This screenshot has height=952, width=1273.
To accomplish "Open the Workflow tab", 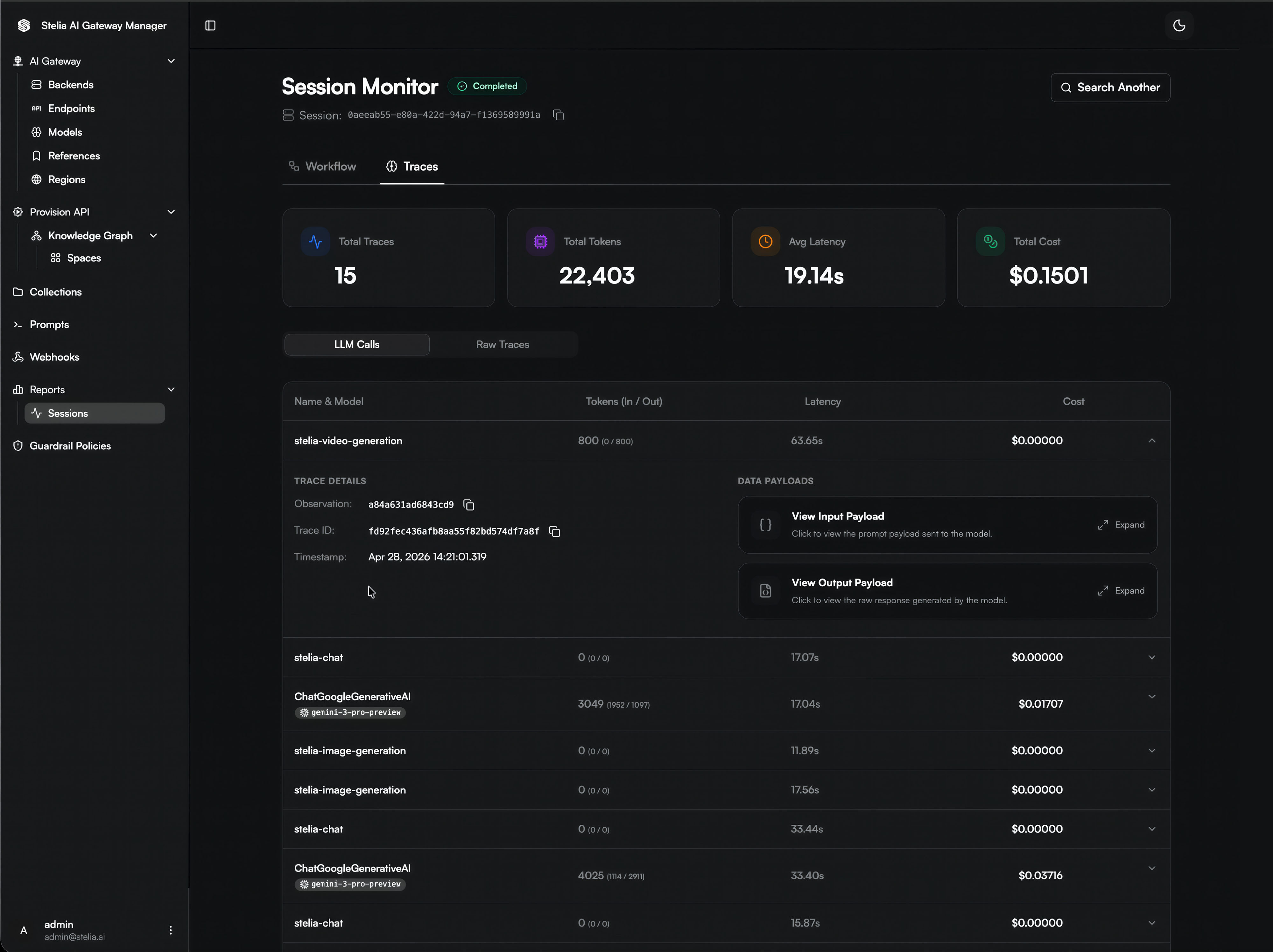I will (x=322, y=166).
